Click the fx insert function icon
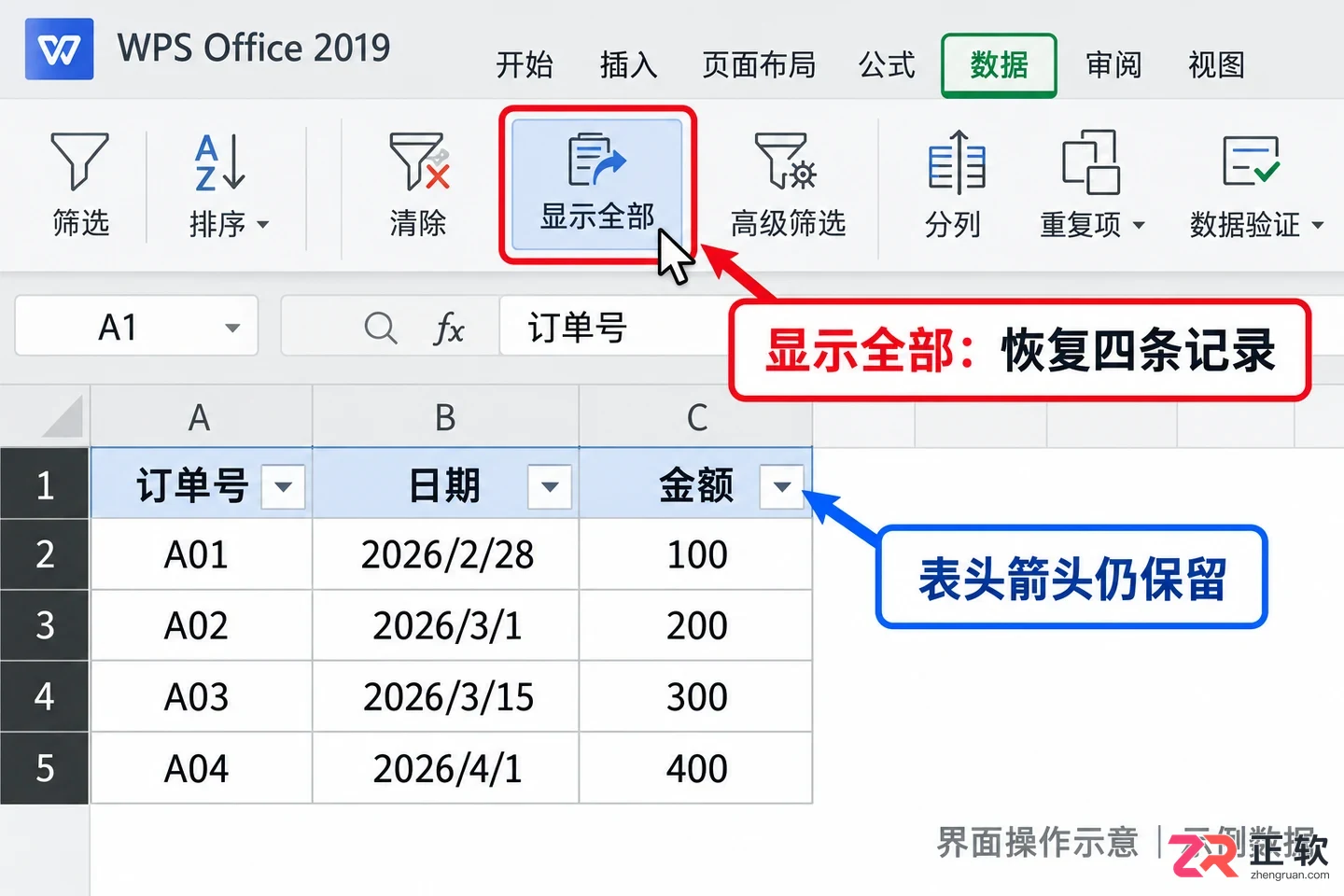This screenshot has height=896, width=1344. (x=449, y=329)
